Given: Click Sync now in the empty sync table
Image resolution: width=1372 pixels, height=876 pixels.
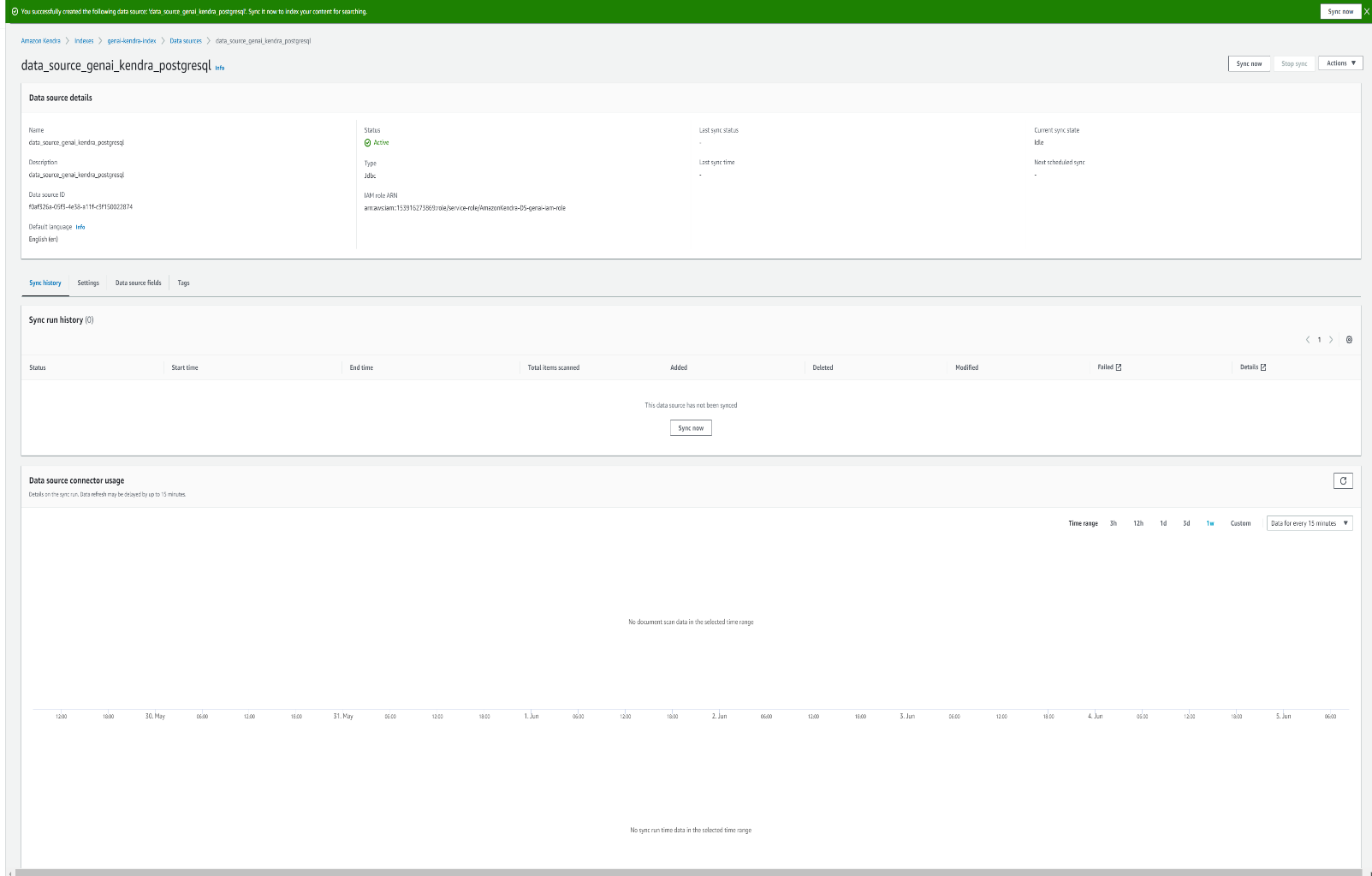Looking at the screenshot, I should coord(690,427).
